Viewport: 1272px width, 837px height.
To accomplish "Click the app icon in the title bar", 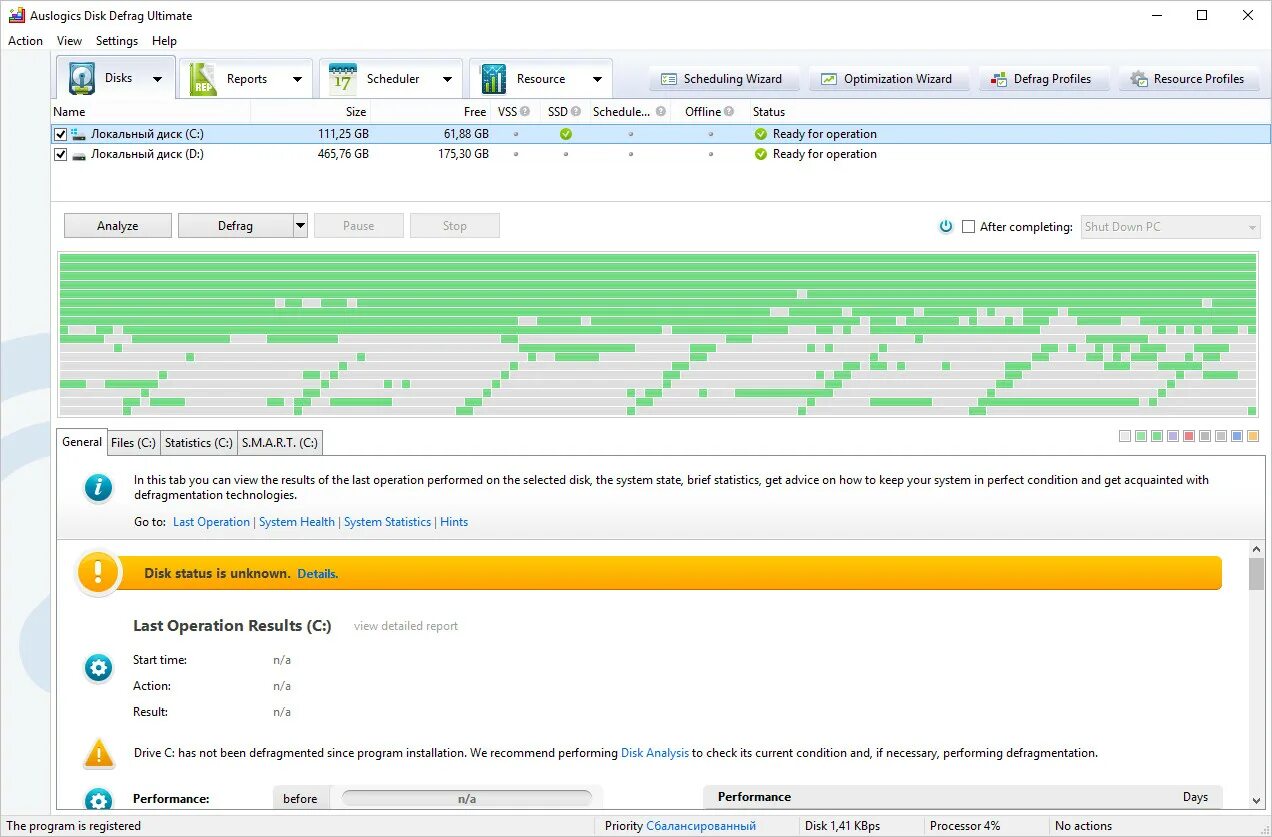I will coord(16,16).
